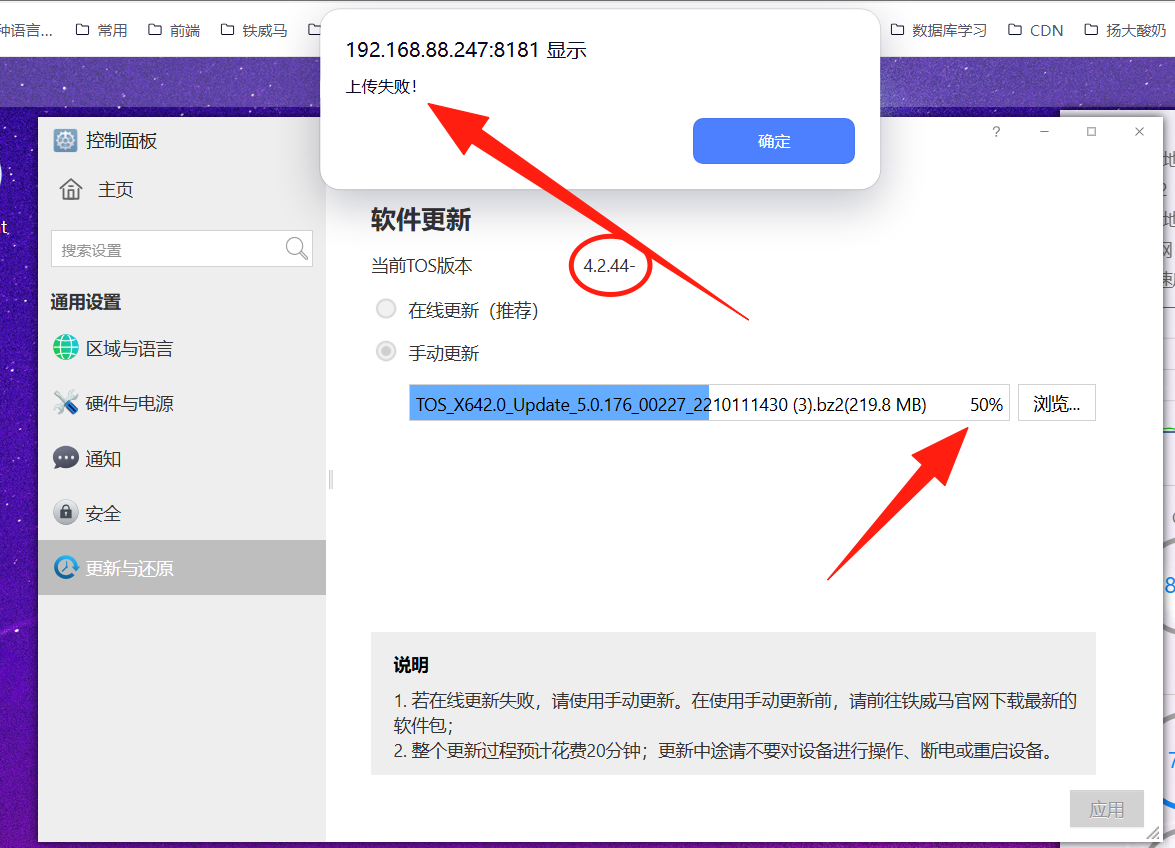The width and height of the screenshot is (1175, 848).
Task: Click Update & Restore clock icon
Action: [66, 567]
